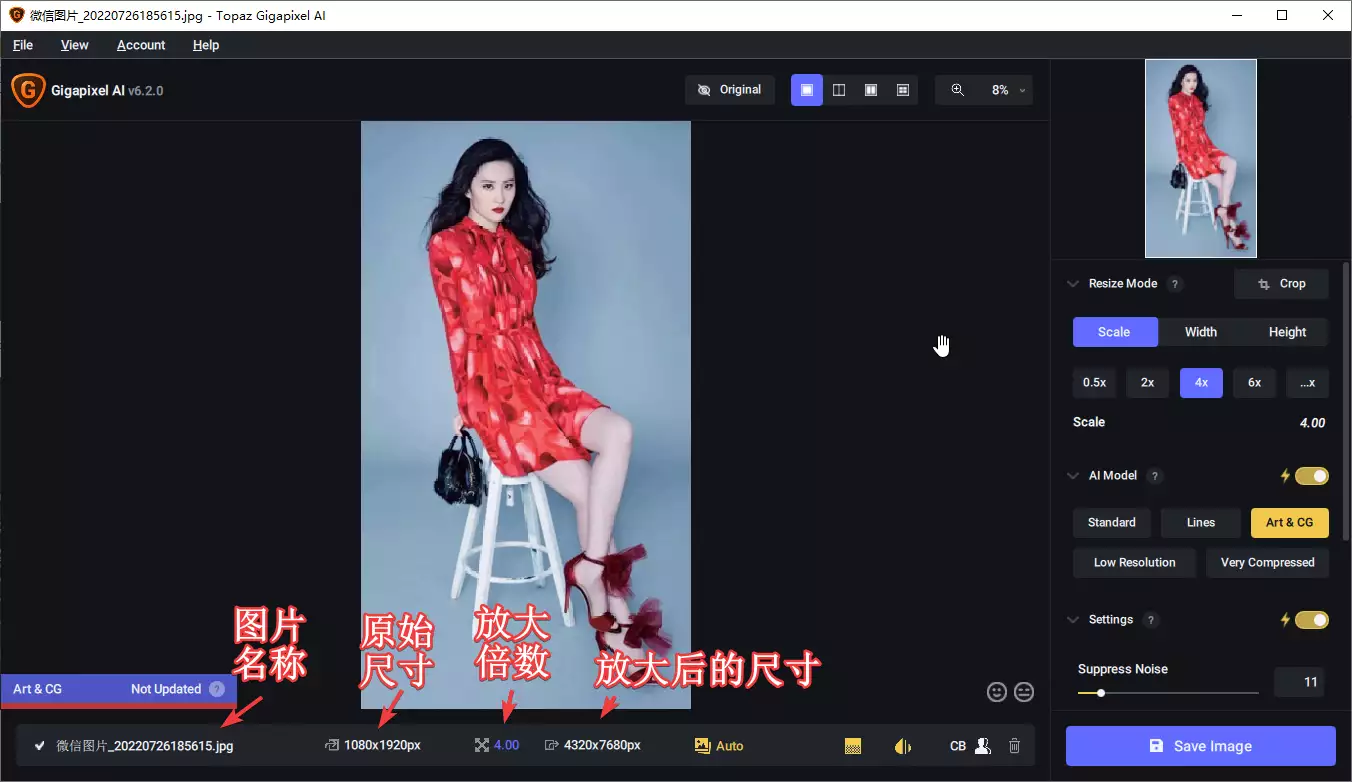This screenshot has width=1352, height=782.
Task: Click the Scale value 4.00 field
Action: click(x=1312, y=423)
